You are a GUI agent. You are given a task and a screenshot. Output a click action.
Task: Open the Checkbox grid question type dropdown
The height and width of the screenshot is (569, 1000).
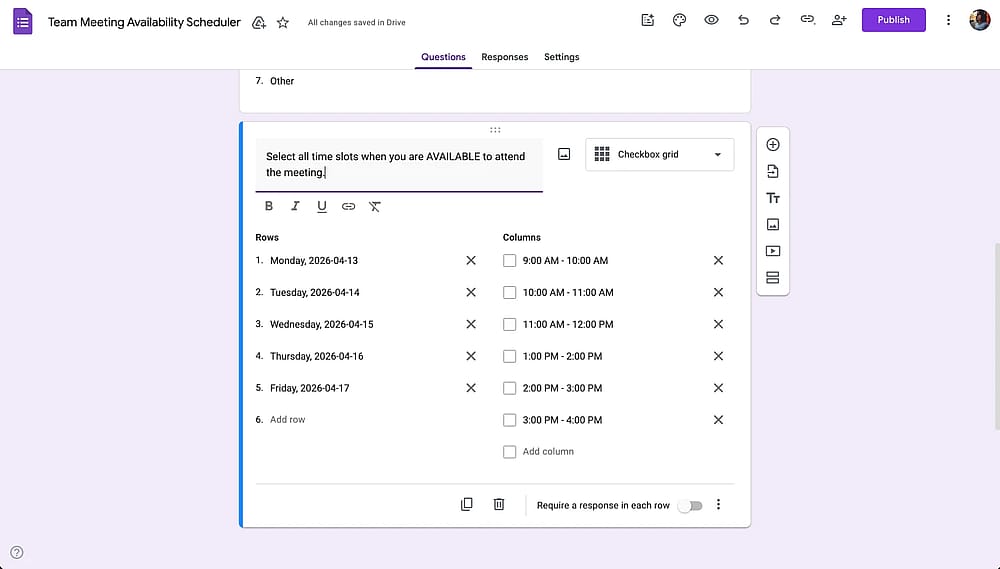coord(659,154)
